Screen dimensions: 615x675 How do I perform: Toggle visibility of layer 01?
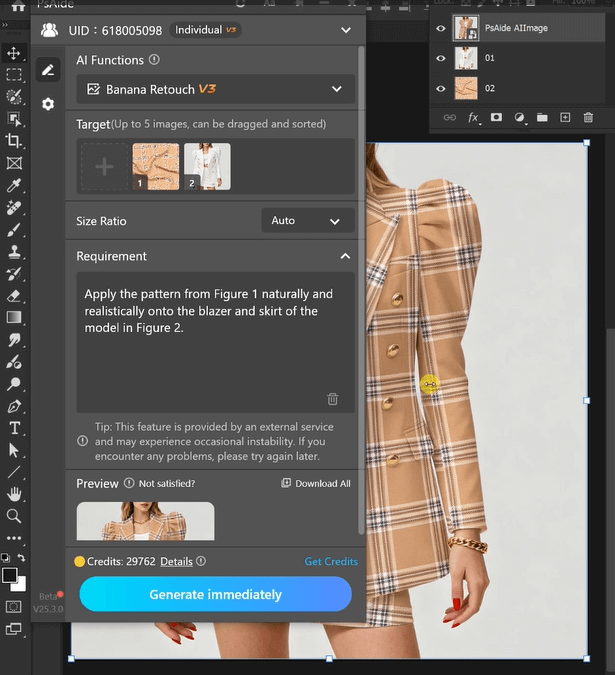pos(441,58)
